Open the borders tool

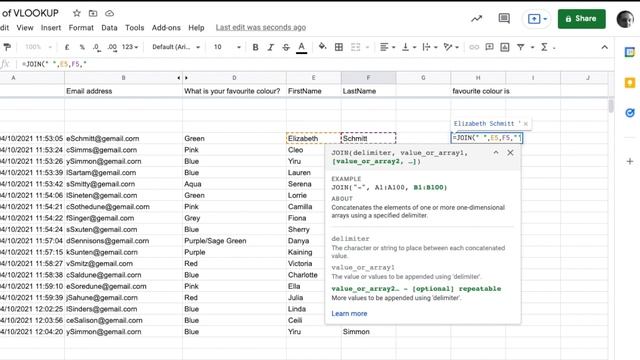pyautogui.click(x=339, y=47)
